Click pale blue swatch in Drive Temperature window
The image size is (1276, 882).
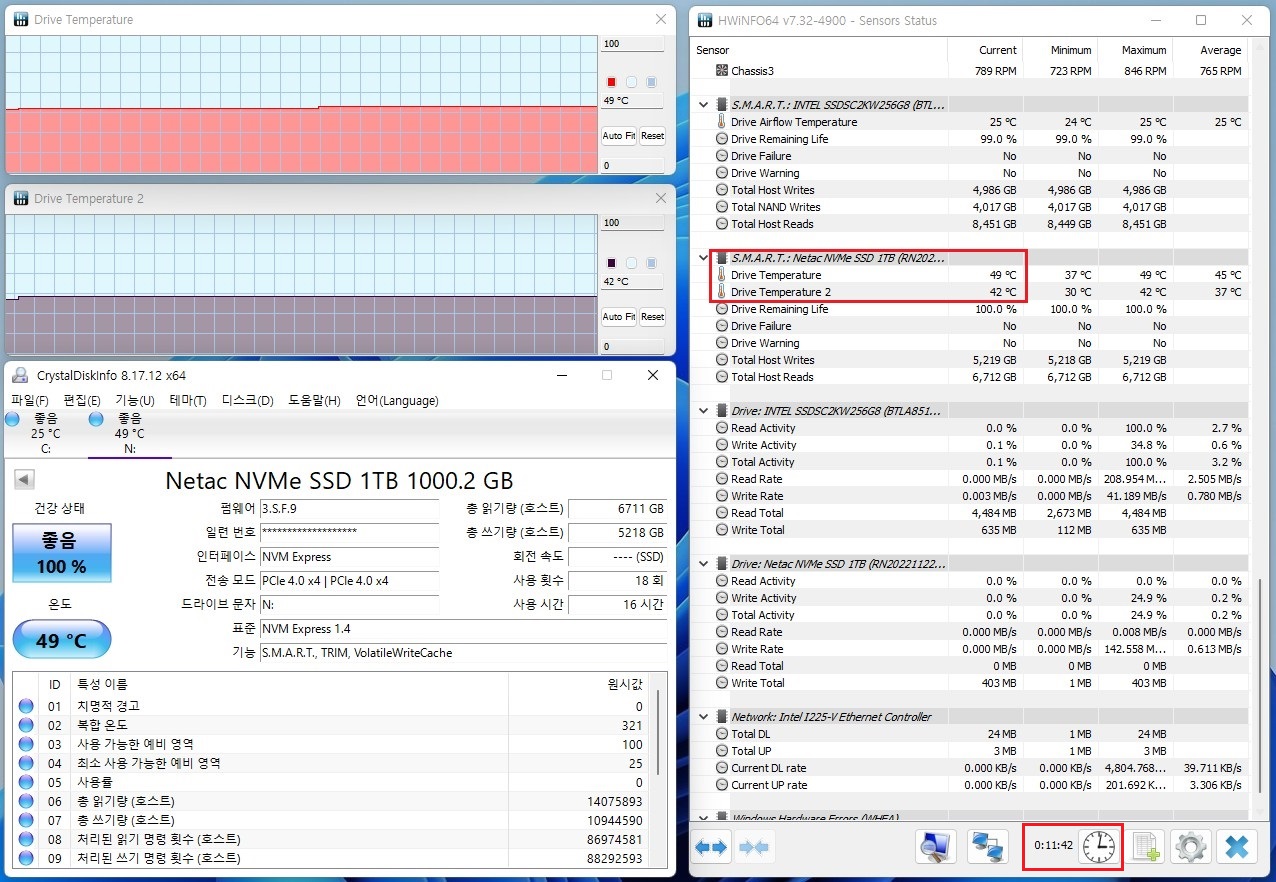(x=631, y=82)
